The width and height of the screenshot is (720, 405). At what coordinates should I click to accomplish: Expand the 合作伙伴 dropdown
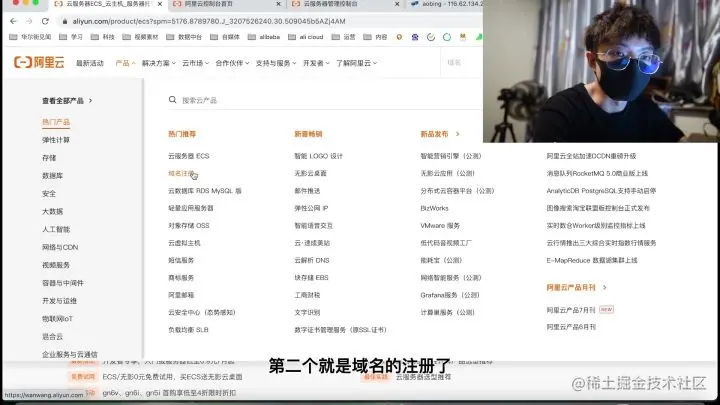tap(232, 63)
